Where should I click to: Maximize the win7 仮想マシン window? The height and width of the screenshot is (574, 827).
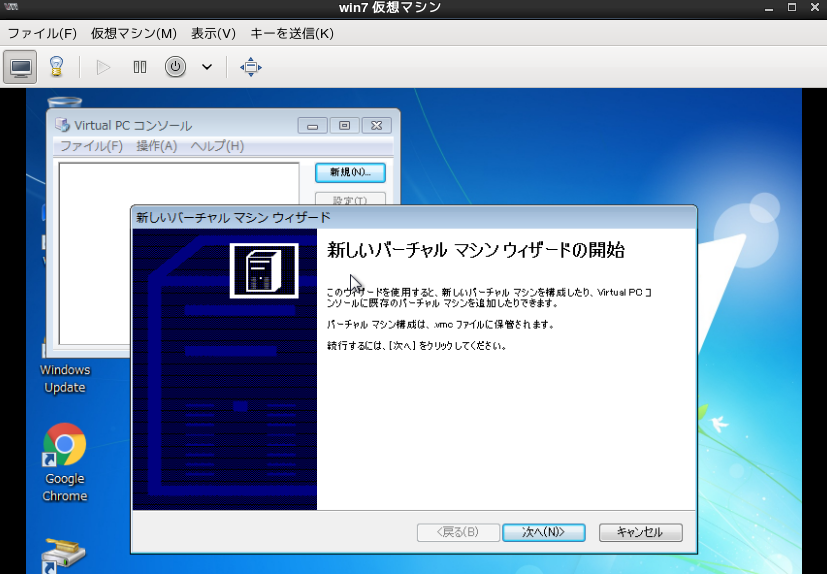coord(792,7)
